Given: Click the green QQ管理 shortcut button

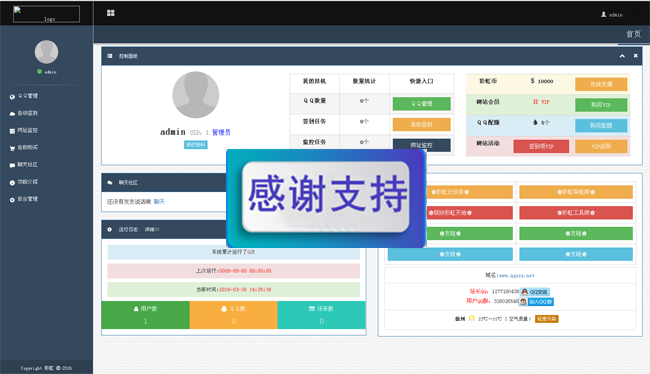Looking at the screenshot, I should 422,104.
